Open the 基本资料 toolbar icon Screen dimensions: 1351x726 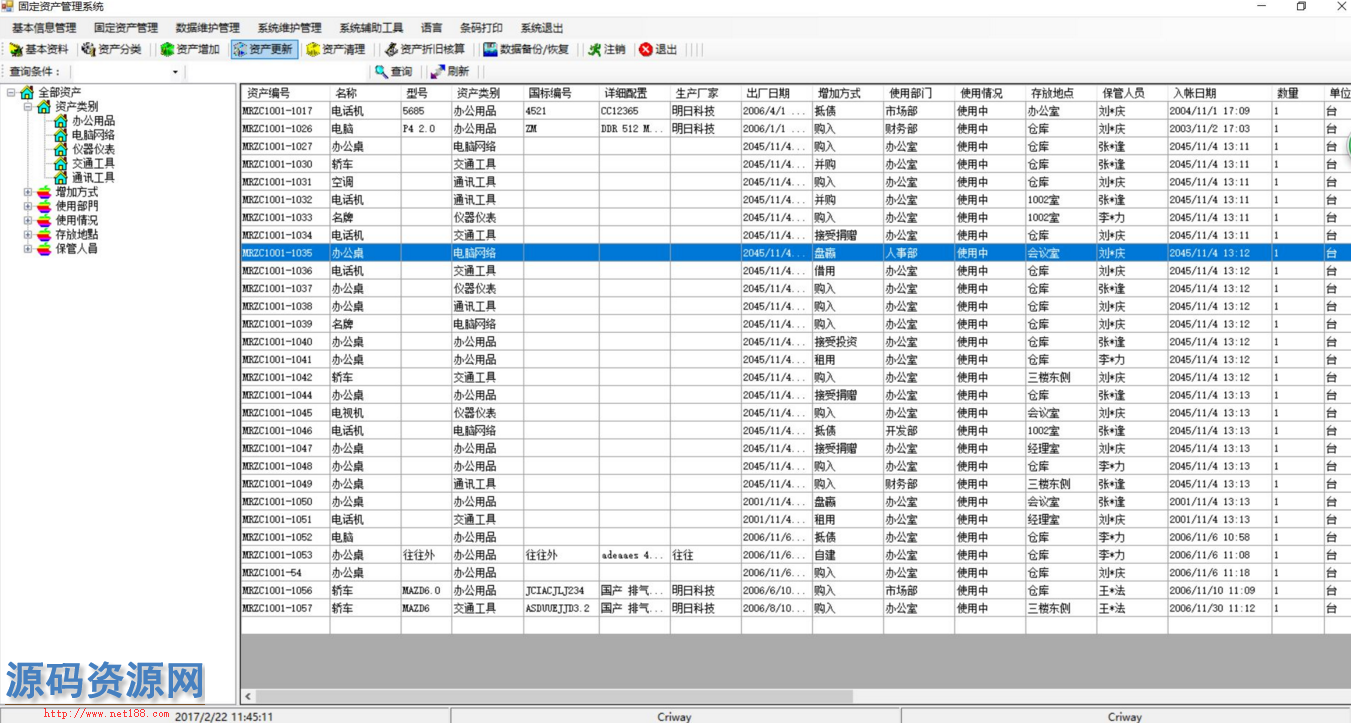click(40, 49)
